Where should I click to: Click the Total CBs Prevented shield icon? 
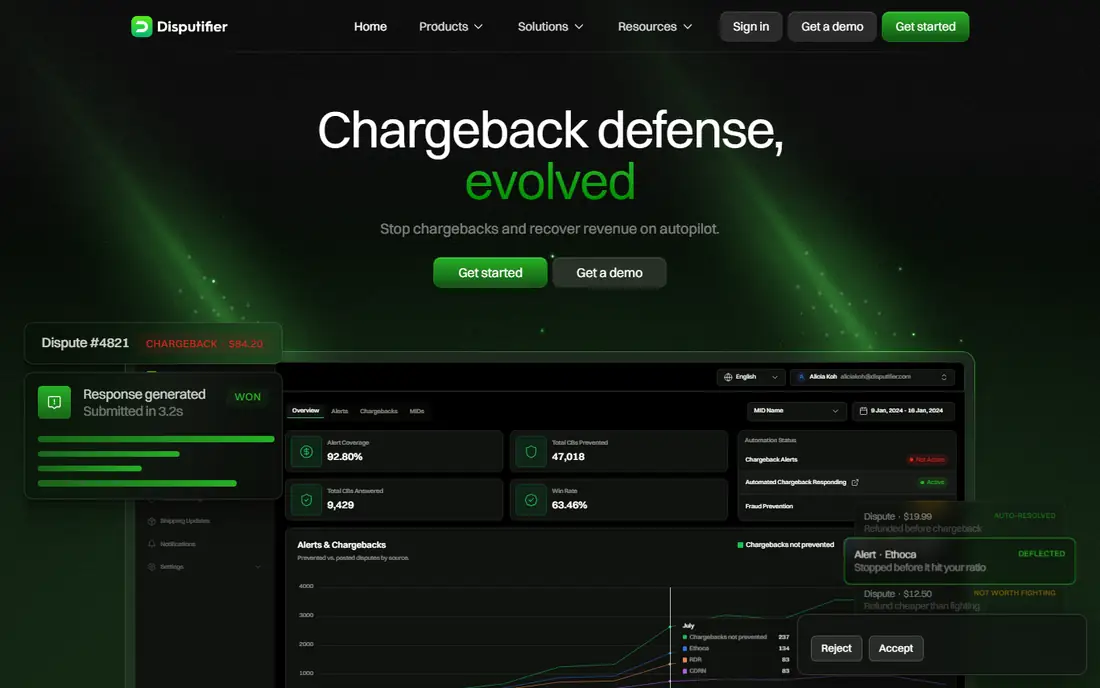[x=531, y=452]
